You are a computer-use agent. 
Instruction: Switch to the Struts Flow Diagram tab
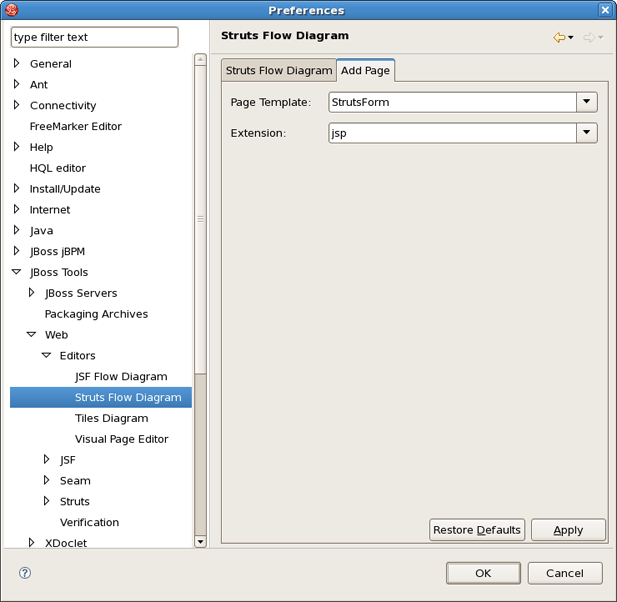tap(278, 71)
